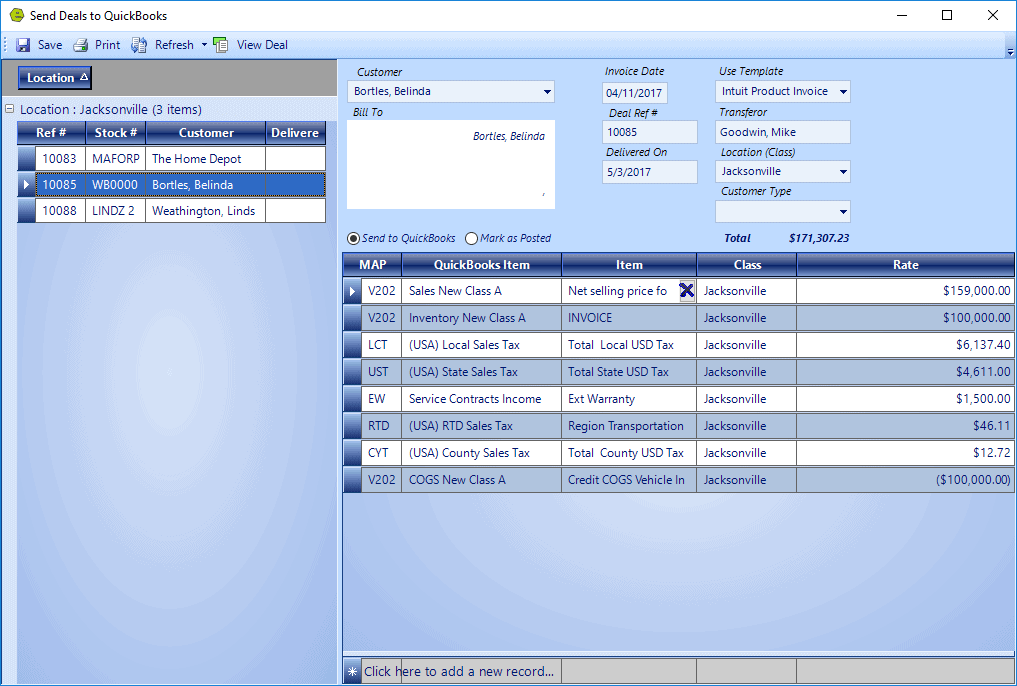The width and height of the screenshot is (1017, 686).
Task: Click the Stock # cell LINDZ 2
Action: pyautogui.click(x=115, y=211)
